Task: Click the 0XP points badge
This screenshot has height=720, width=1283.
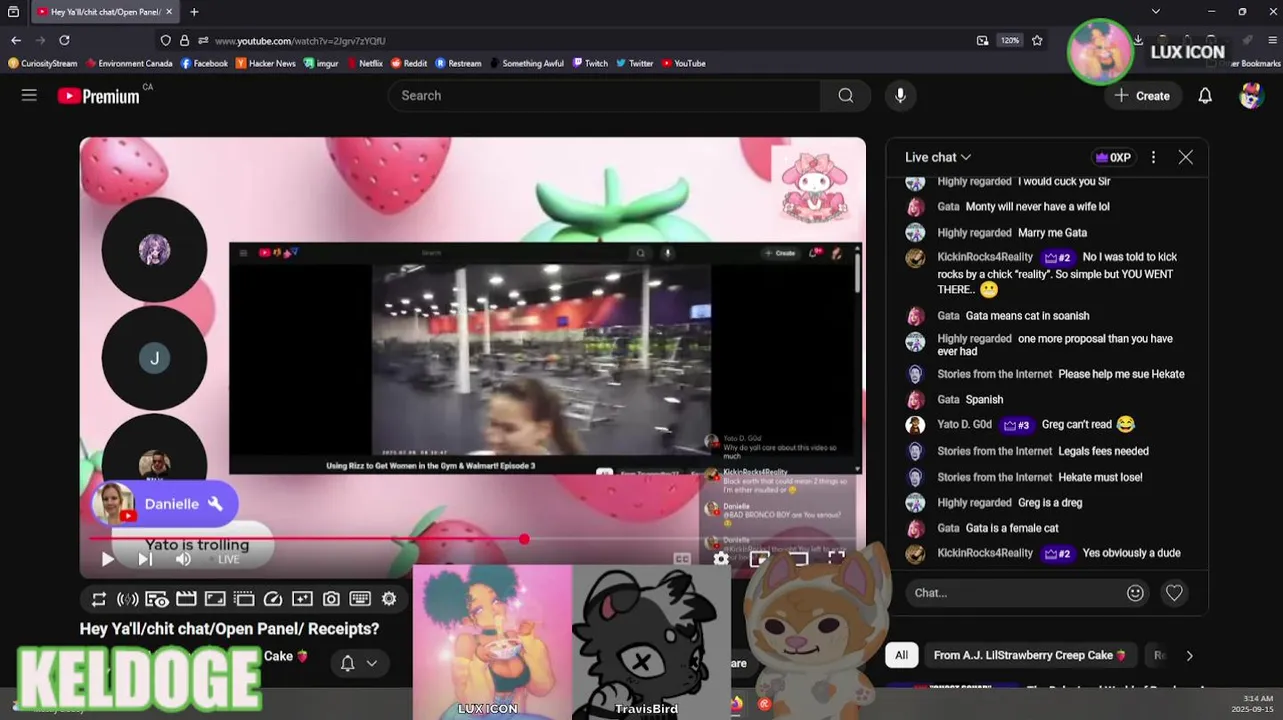Action: (x=1113, y=157)
